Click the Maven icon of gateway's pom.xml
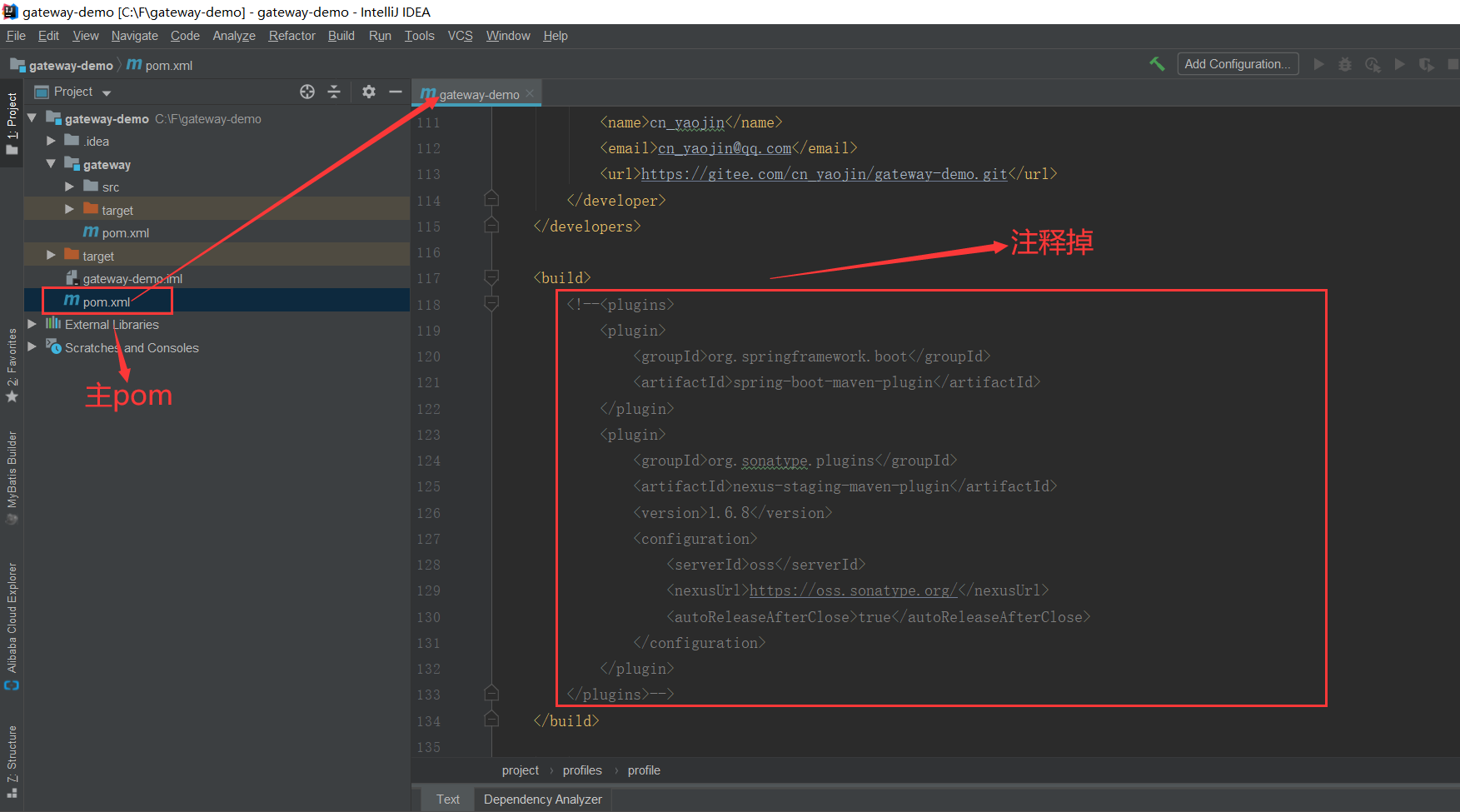The width and height of the screenshot is (1460, 812). click(x=91, y=232)
